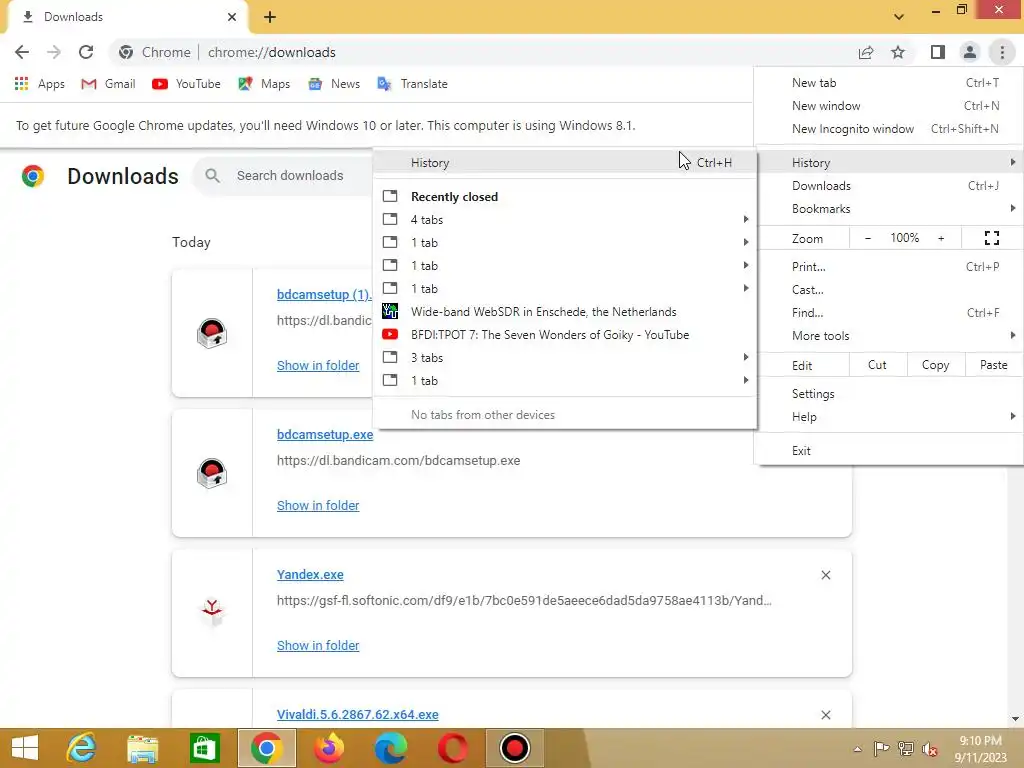Open the Gmail bookmark
The image size is (1024, 768).
108,84
